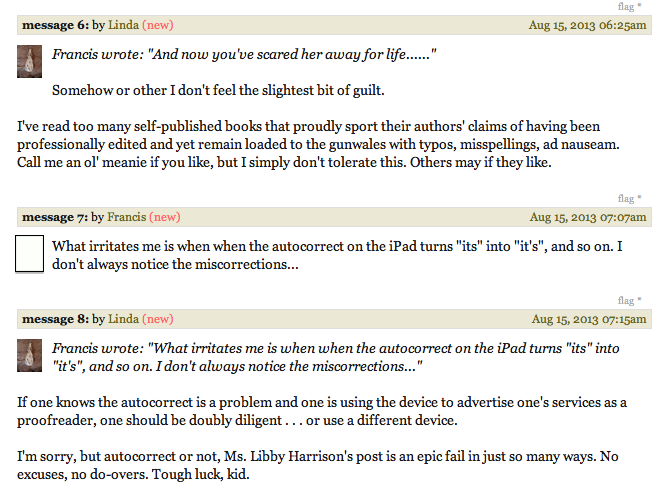Click the flag link above message 6
This screenshot has width=667, height=491.
[626, 6]
